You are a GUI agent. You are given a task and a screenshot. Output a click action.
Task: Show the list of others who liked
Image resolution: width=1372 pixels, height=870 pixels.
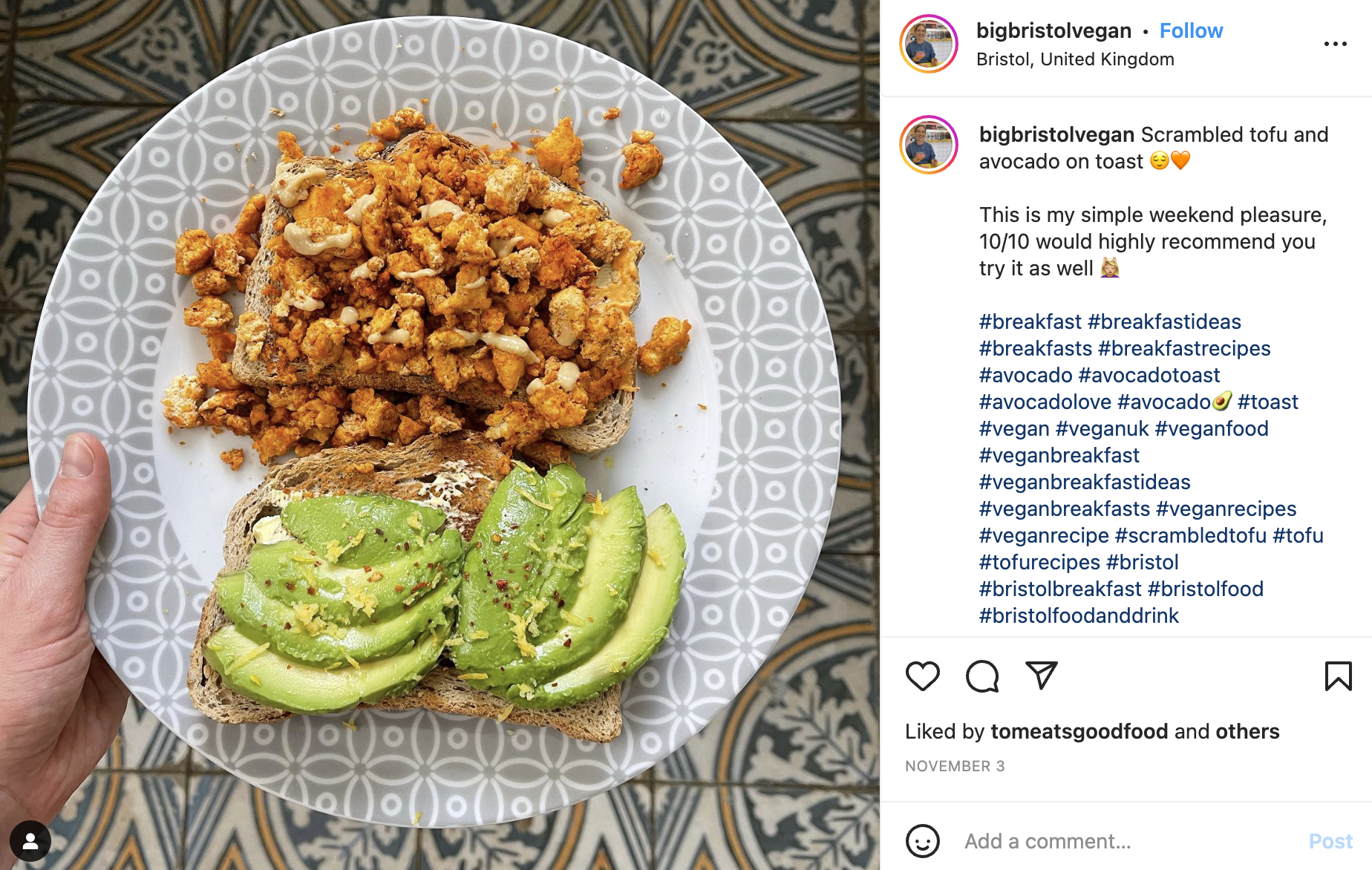click(1247, 731)
